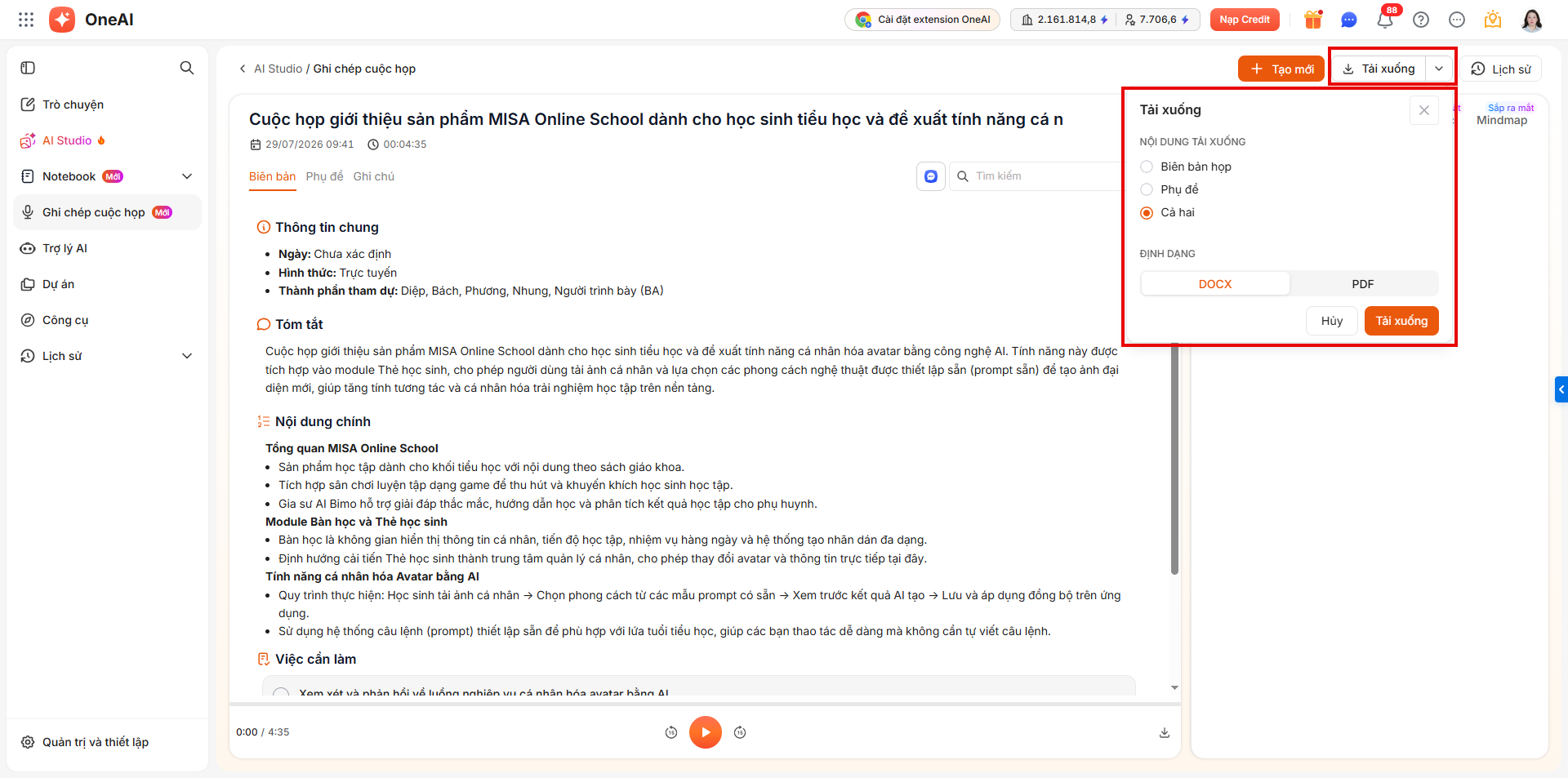This screenshot has width=1568, height=778.
Task: Click Tạo mới button
Action: click(1281, 69)
